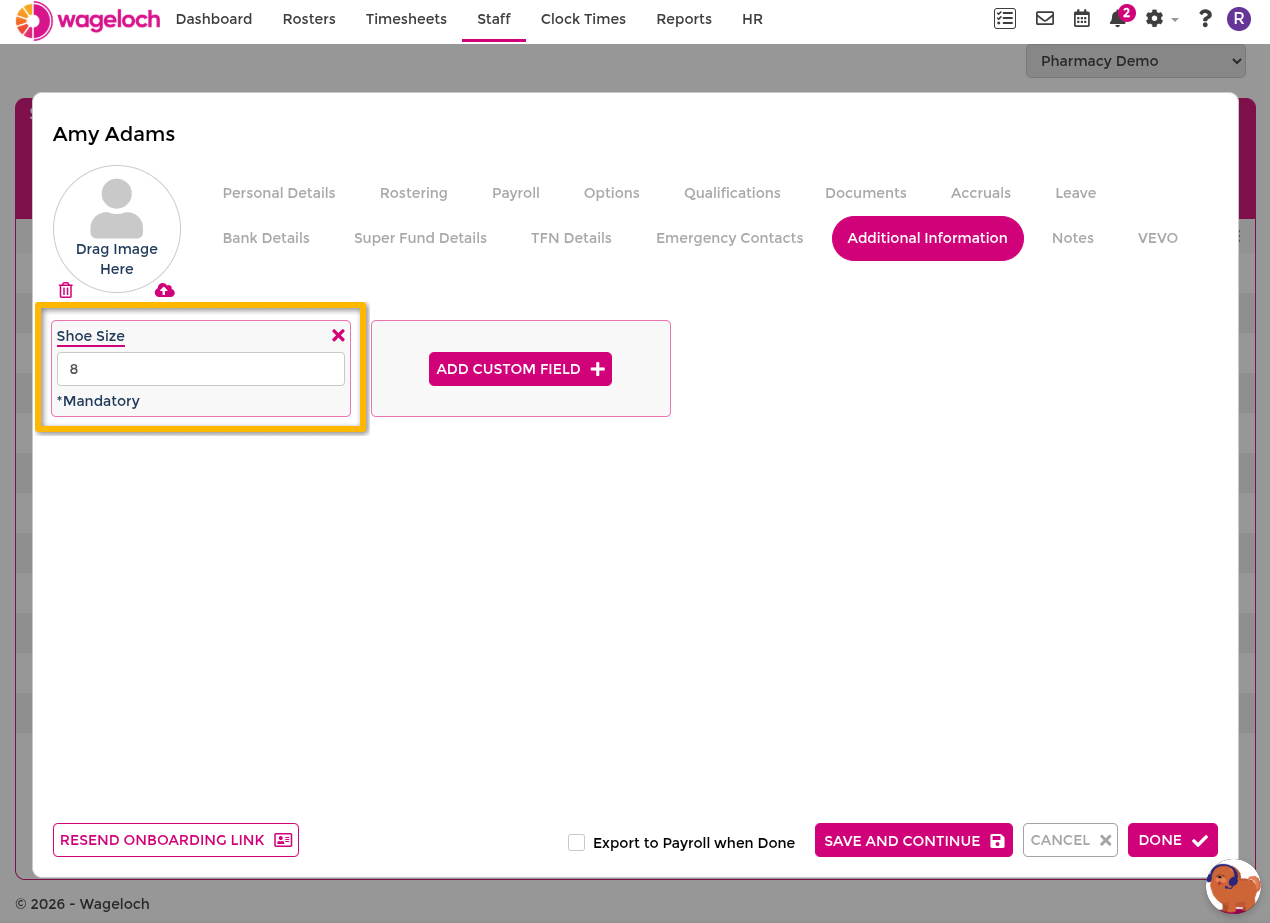
Task: Switch to the Personal Details tab
Action: 279,193
